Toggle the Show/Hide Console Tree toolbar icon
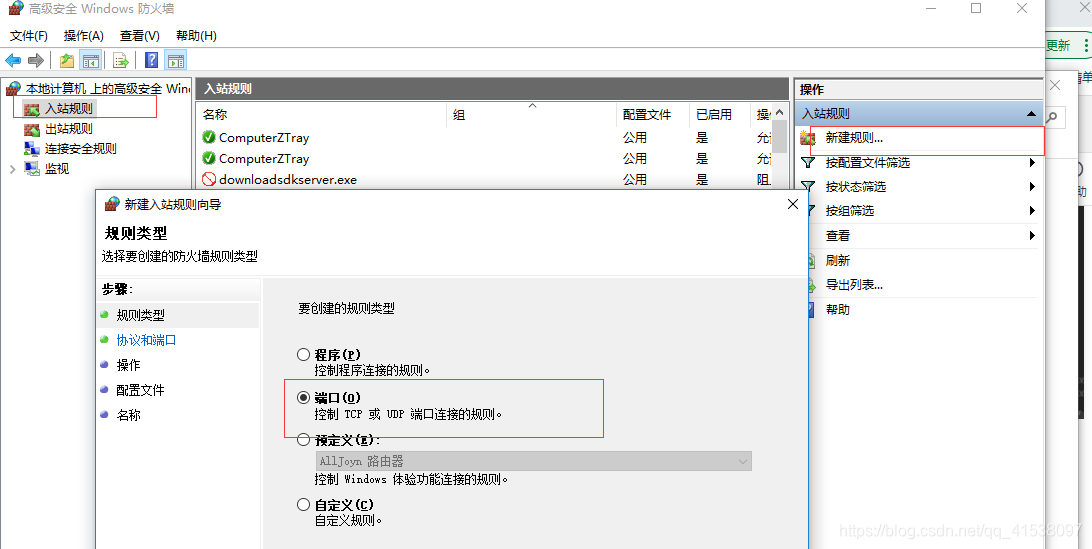This screenshot has width=1092, height=549. click(91, 61)
